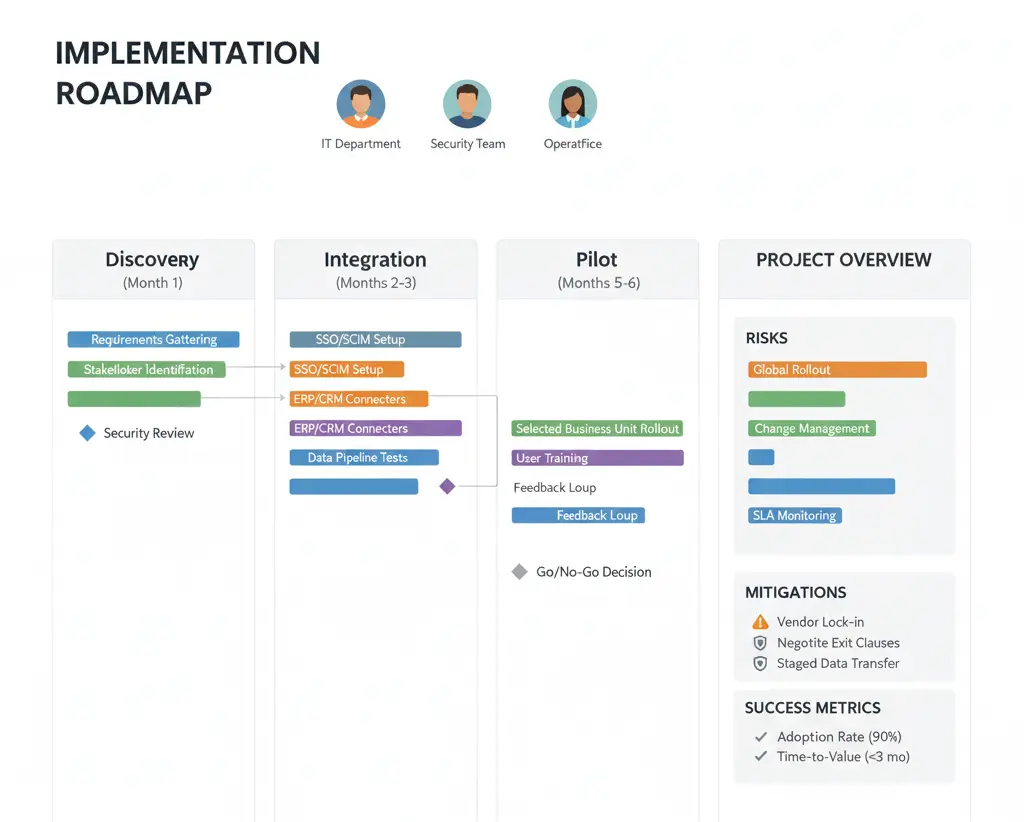1024x822 pixels.
Task: Select the shield icon beside Negotite Exit Clauses
Action: coord(760,643)
